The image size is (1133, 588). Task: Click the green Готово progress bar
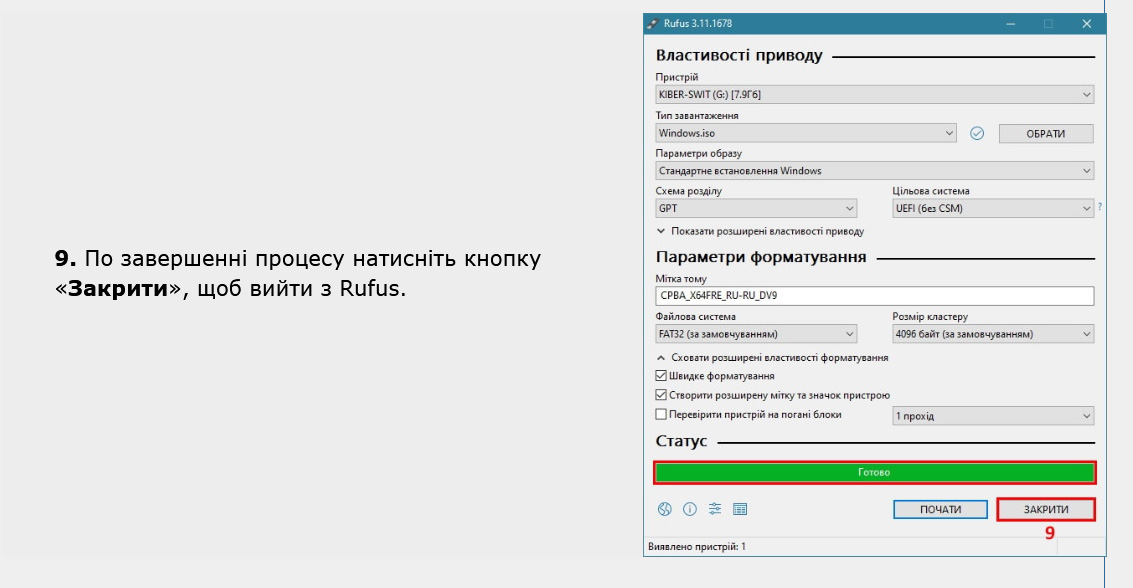pos(874,472)
